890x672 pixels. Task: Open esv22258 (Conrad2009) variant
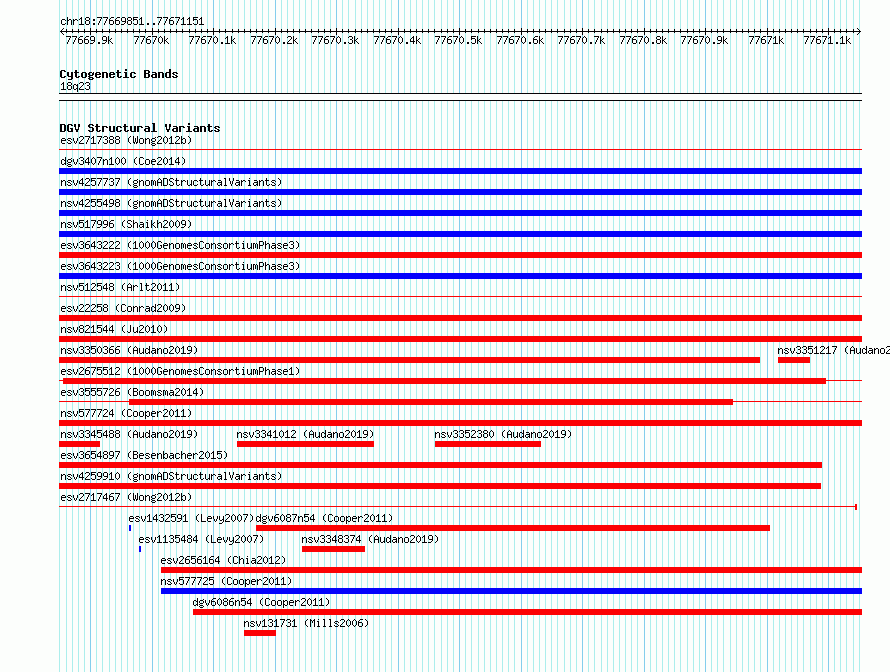(x=123, y=308)
